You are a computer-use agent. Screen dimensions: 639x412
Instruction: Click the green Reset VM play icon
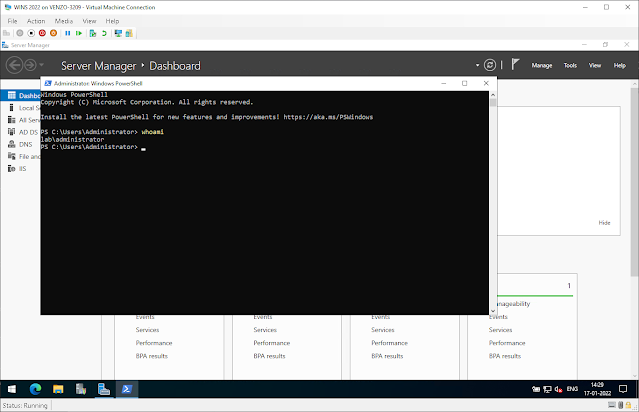point(79,33)
